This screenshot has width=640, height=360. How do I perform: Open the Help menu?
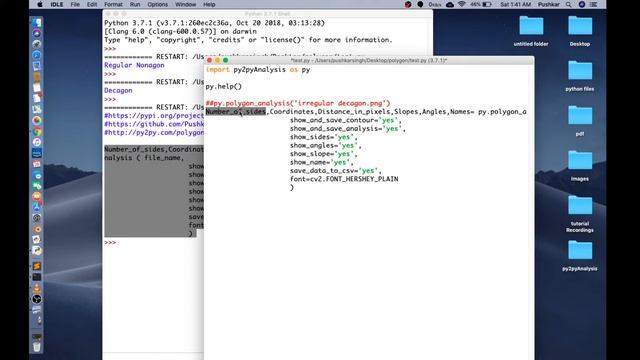tap(209, 4)
